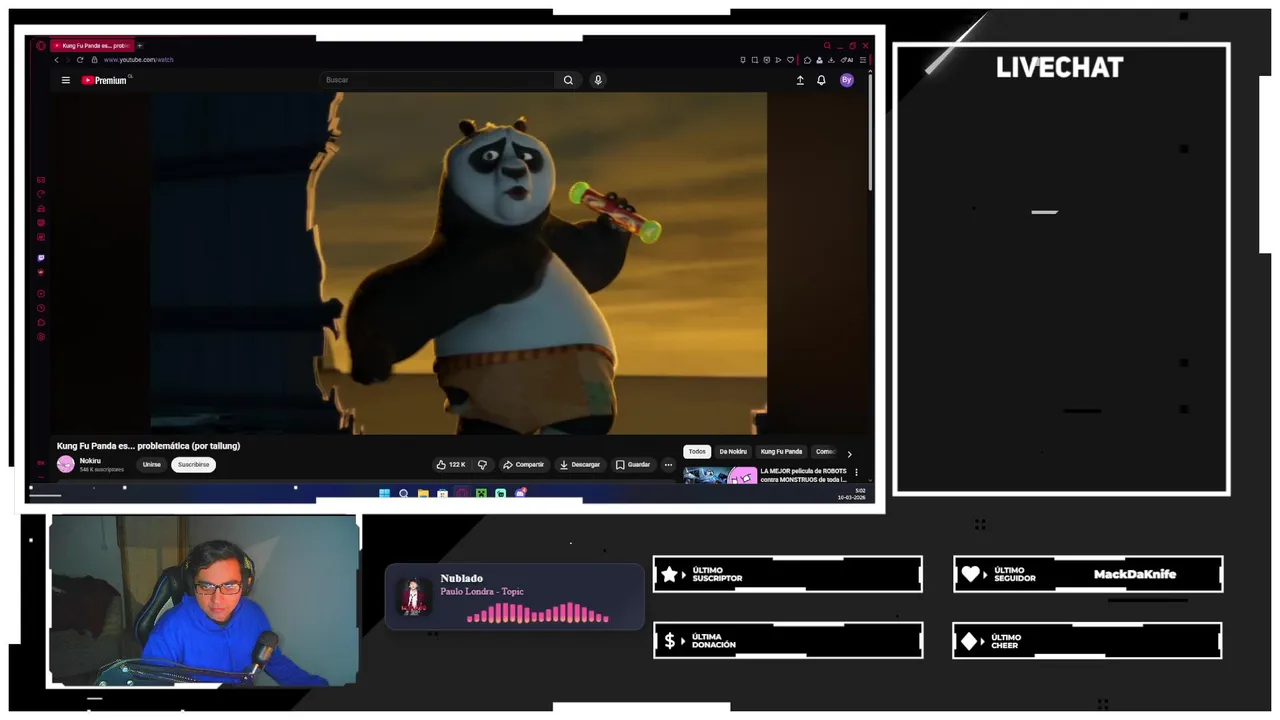Open the YouTube hamburger guide menu
The height and width of the screenshot is (720, 1280).
[x=66, y=80]
